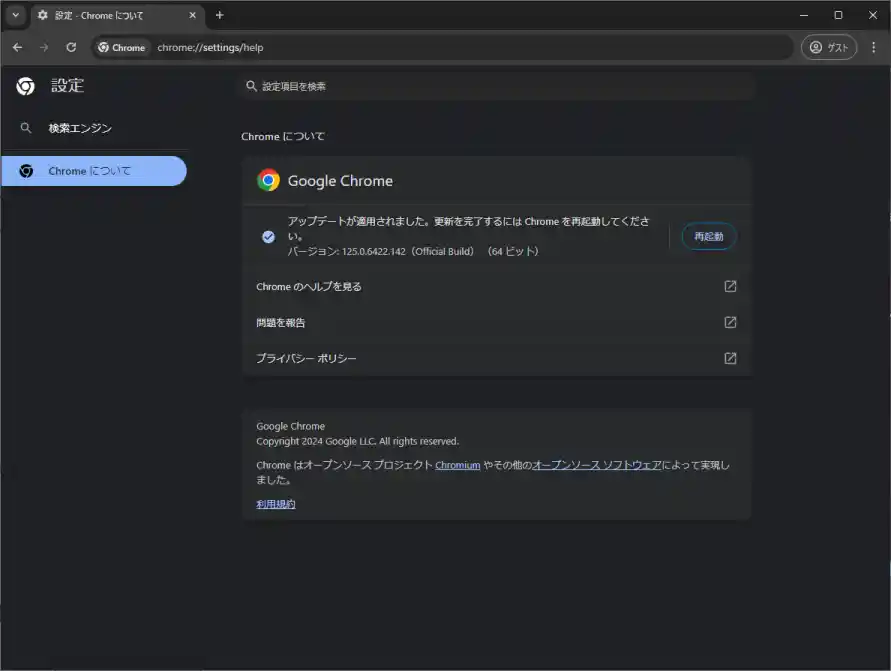Open a new tab with plus button
The image size is (891, 671).
click(x=220, y=15)
